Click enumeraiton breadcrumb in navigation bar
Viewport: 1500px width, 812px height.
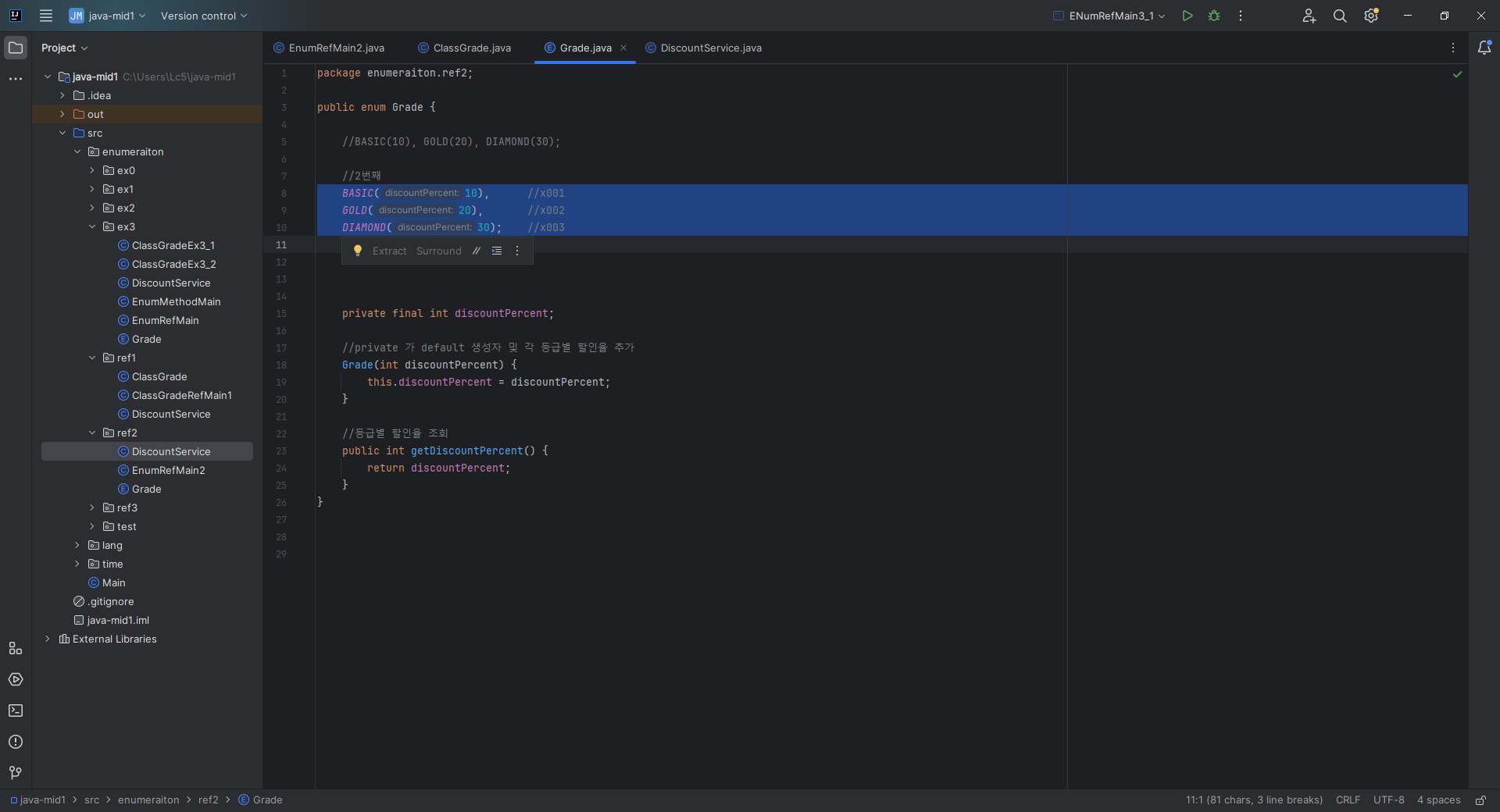click(x=148, y=800)
